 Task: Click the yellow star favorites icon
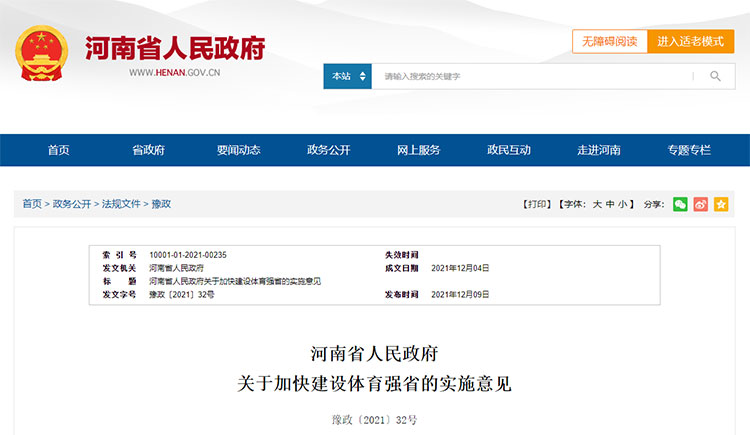pyautogui.click(x=720, y=204)
